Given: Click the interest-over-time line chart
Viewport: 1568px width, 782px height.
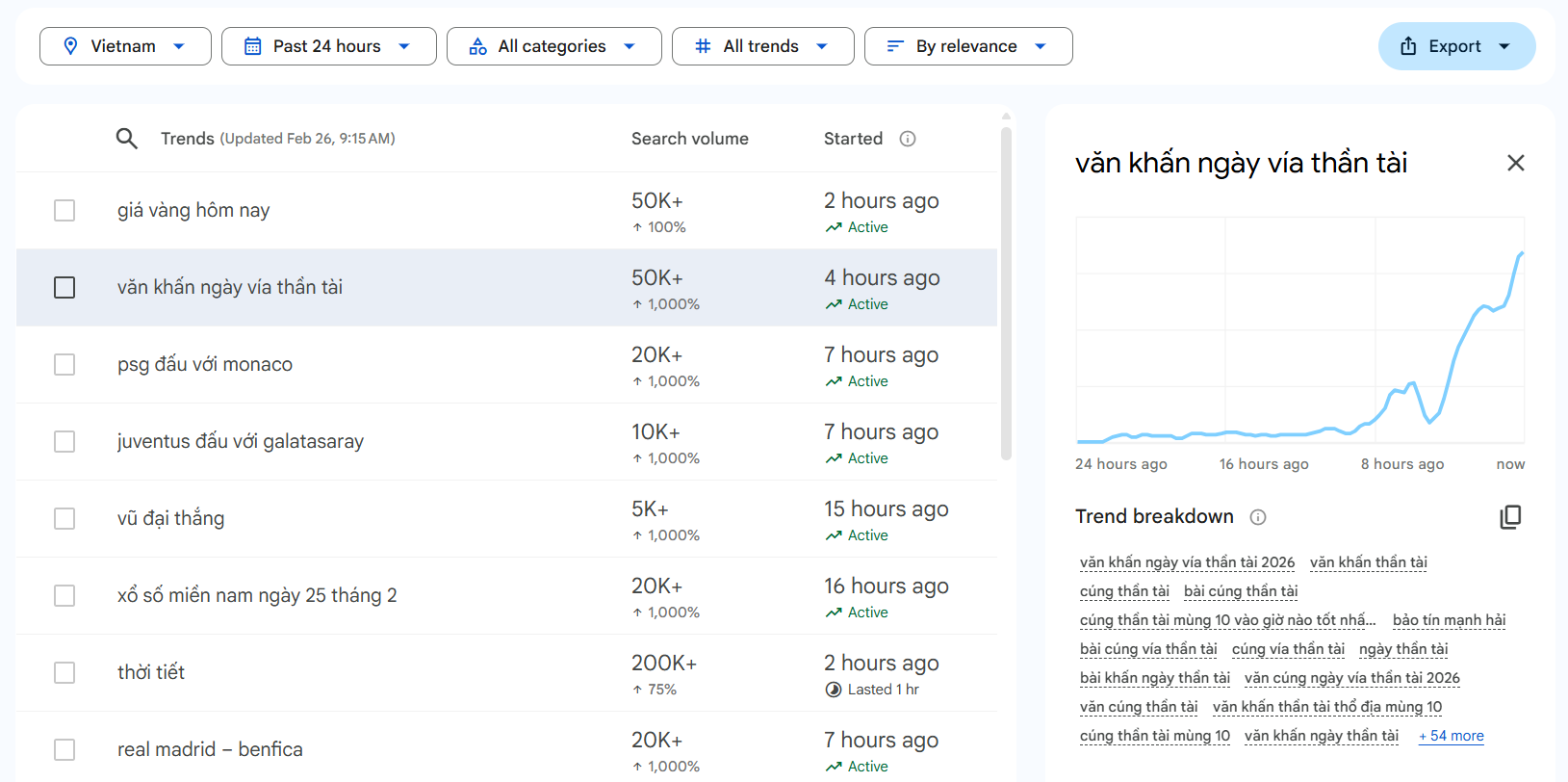Looking at the screenshot, I should pyautogui.click(x=1300, y=330).
